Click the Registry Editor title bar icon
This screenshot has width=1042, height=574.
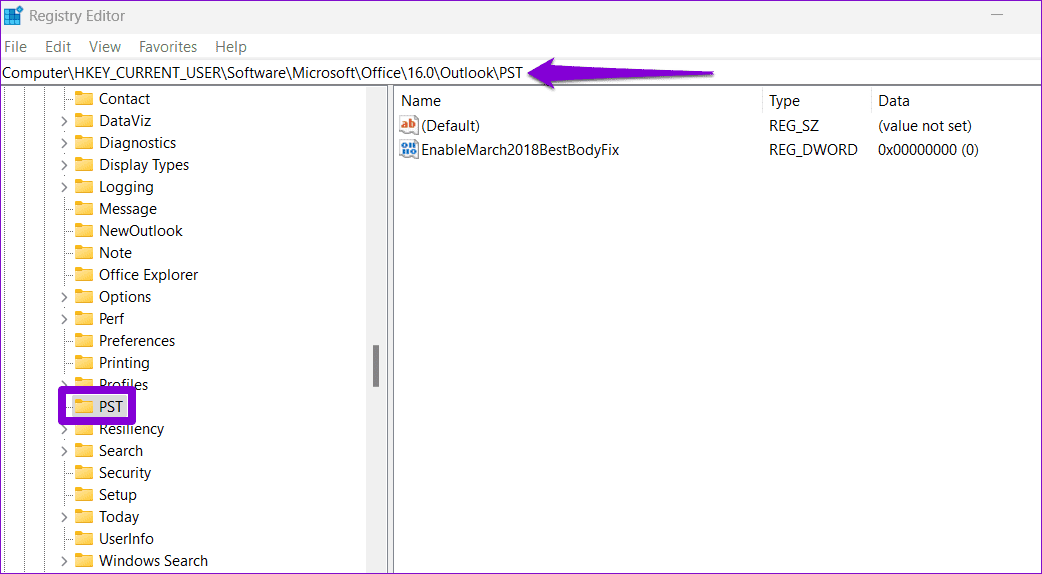tap(13, 16)
